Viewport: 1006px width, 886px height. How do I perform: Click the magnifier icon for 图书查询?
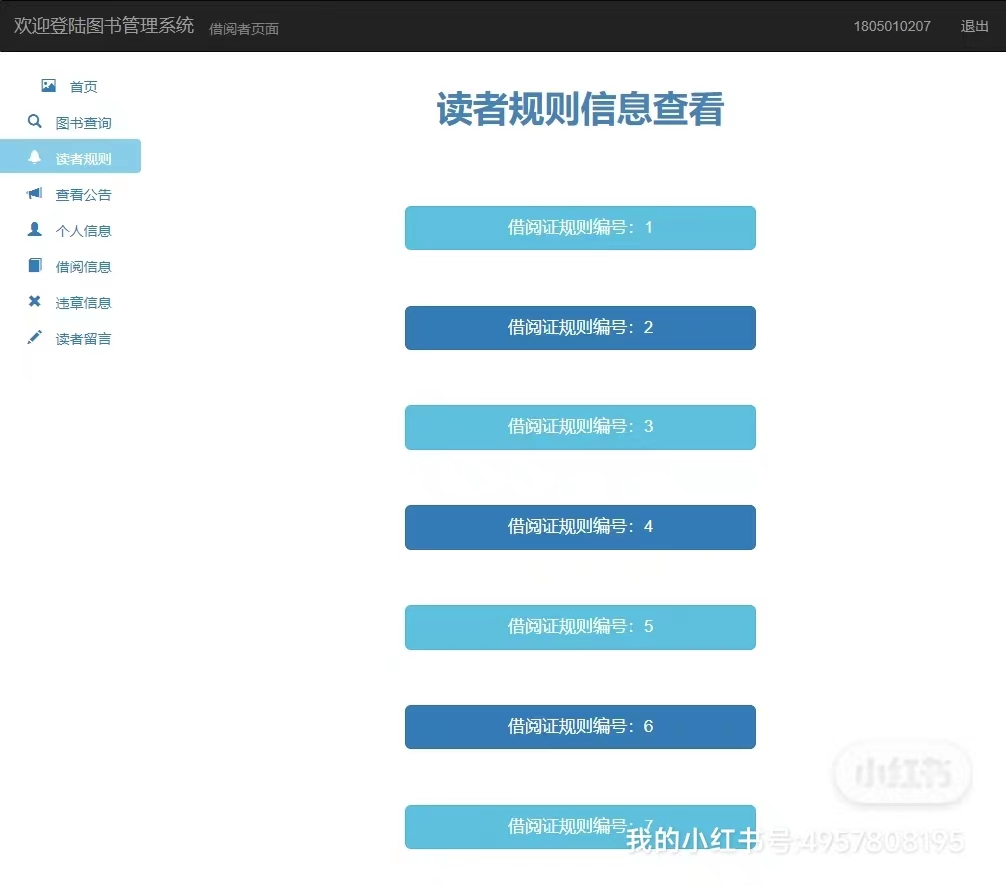tap(35, 122)
